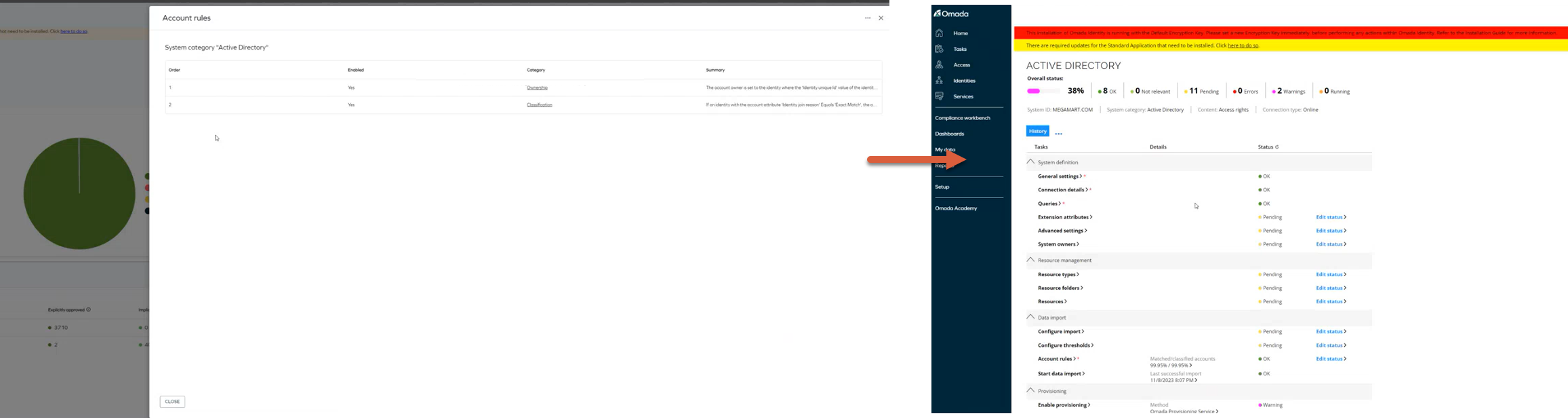Open Compliance workbench in the sidebar

click(963, 118)
